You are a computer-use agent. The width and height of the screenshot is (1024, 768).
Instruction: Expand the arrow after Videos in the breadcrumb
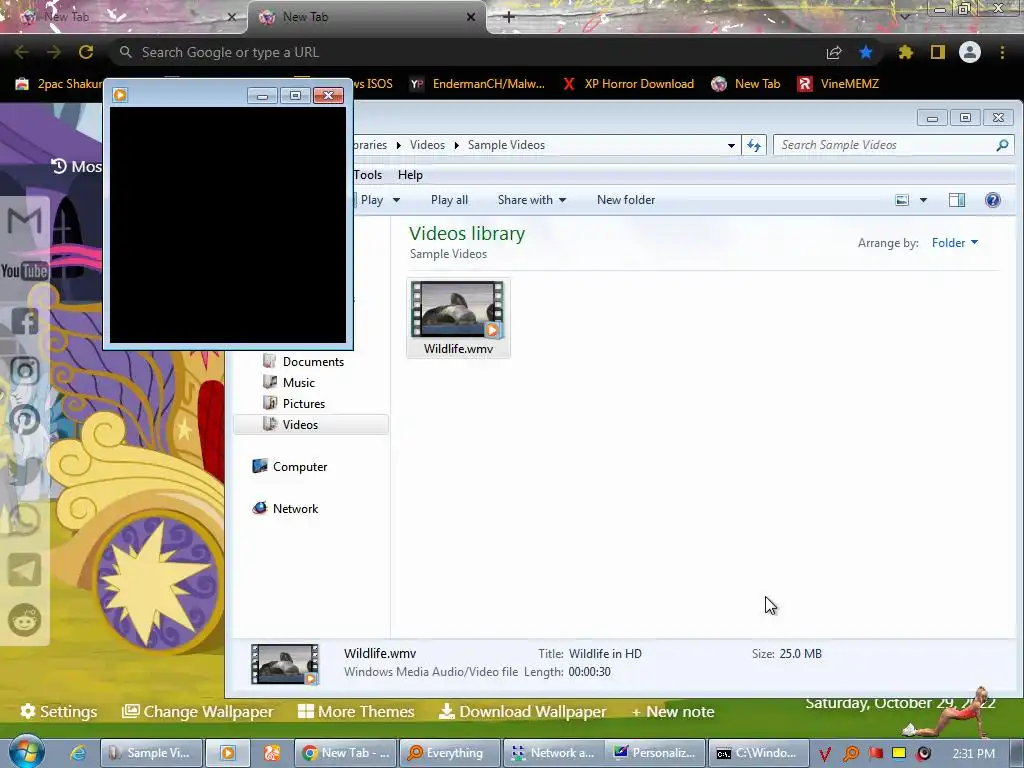(x=457, y=145)
